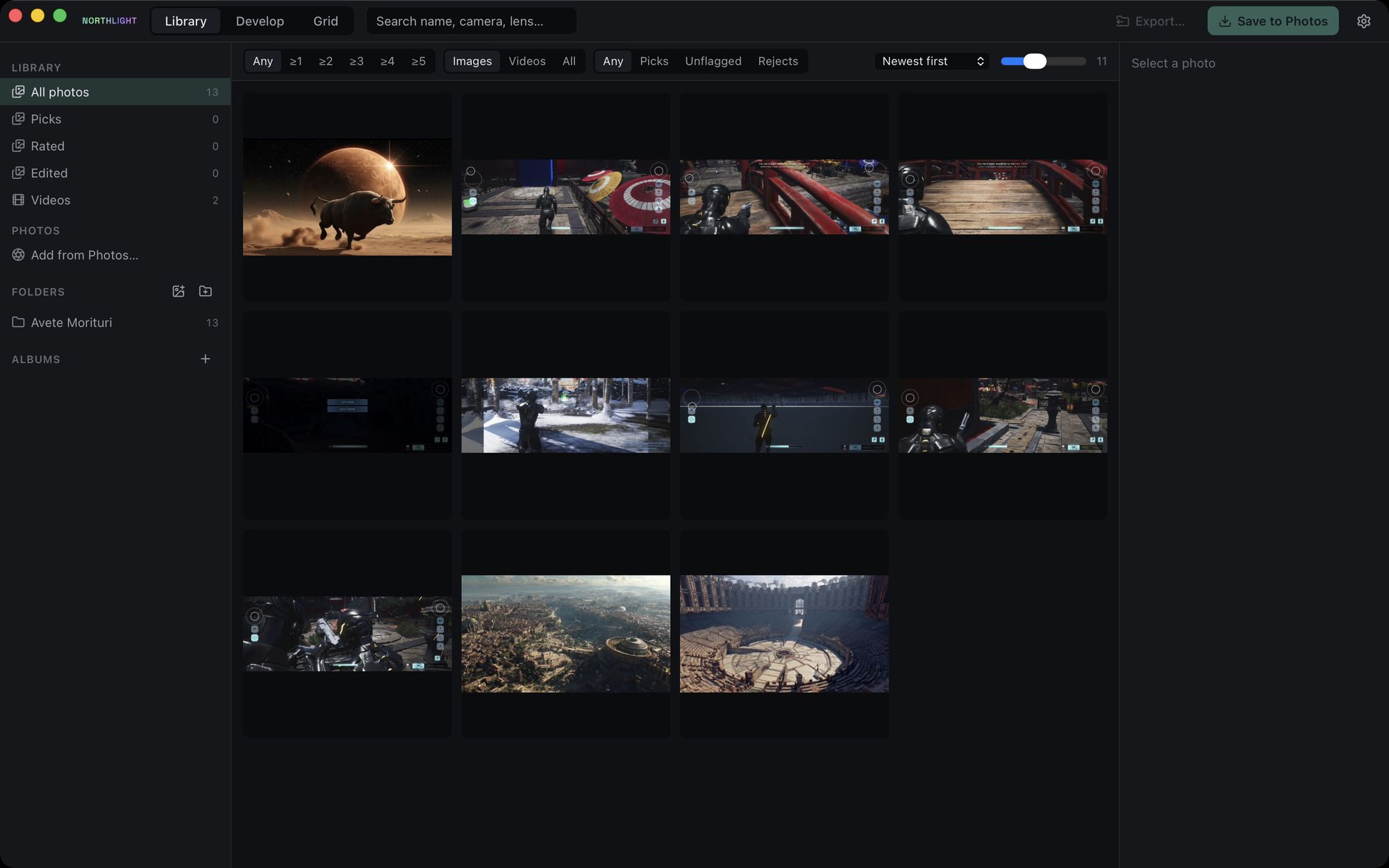Filter by rating ≥1
1389x868 pixels.
point(296,61)
